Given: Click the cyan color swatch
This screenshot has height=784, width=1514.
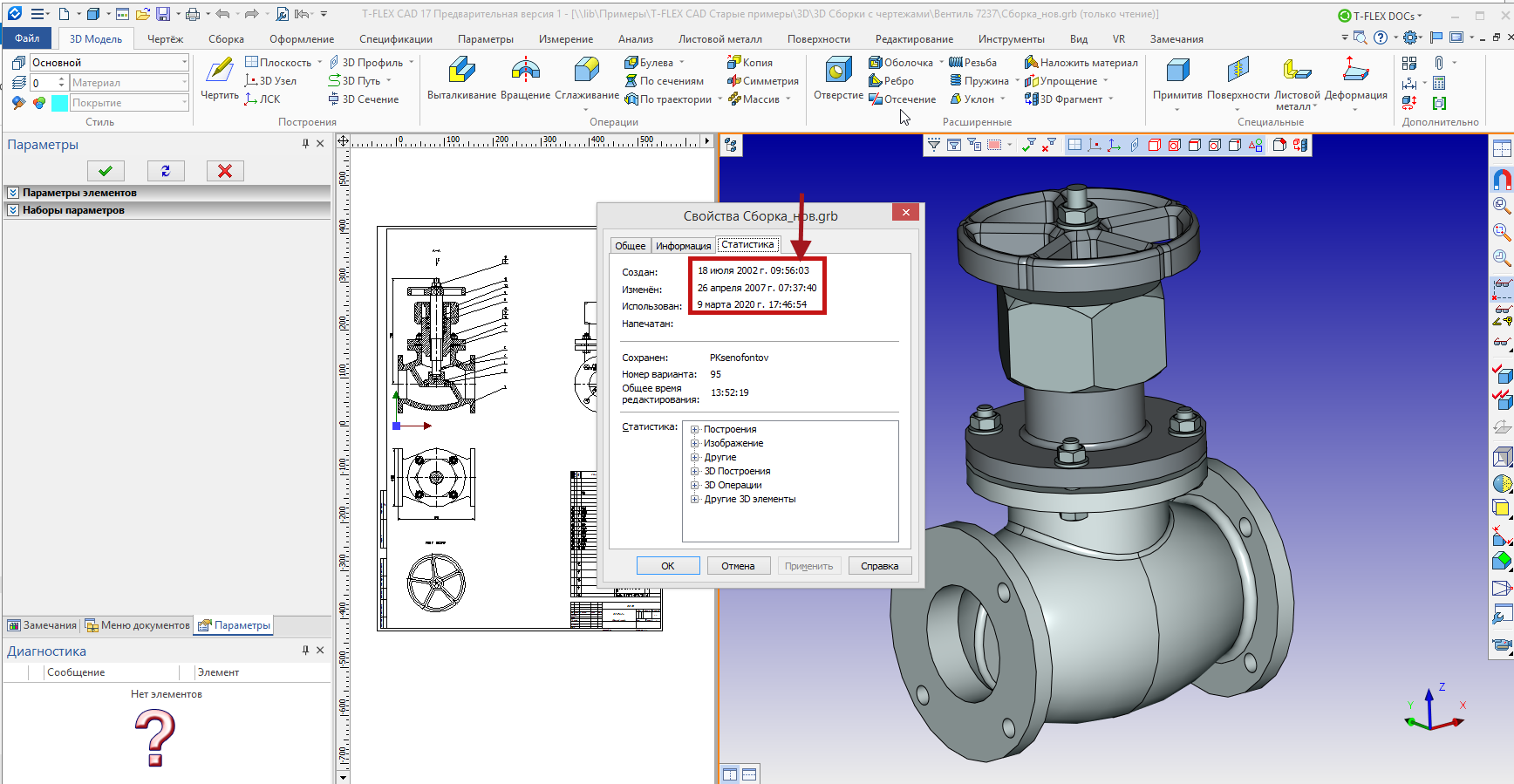Looking at the screenshot, I should click(59, 103).
